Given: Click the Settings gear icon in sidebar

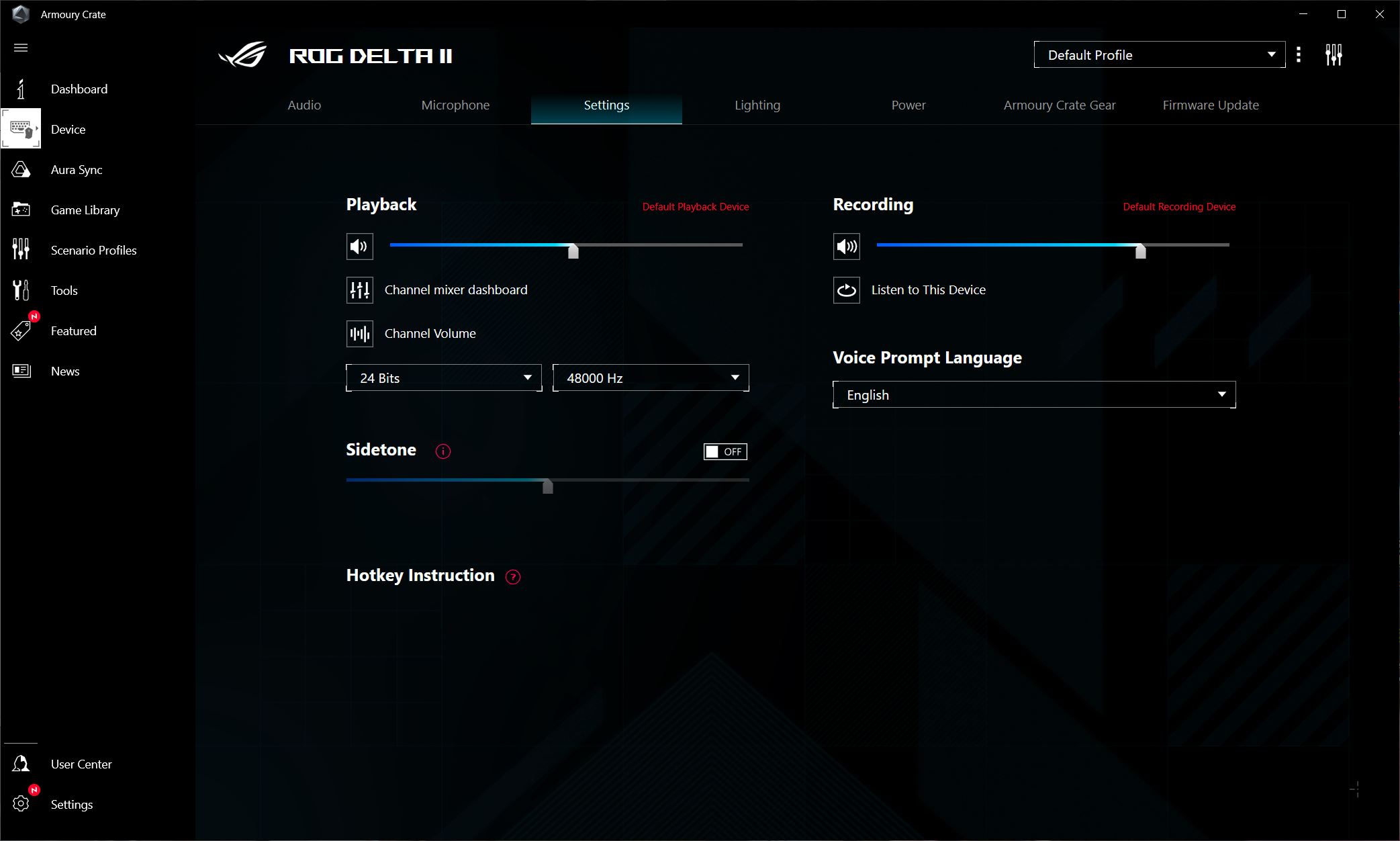Looking at the screenshot, I should pos(21,804).
